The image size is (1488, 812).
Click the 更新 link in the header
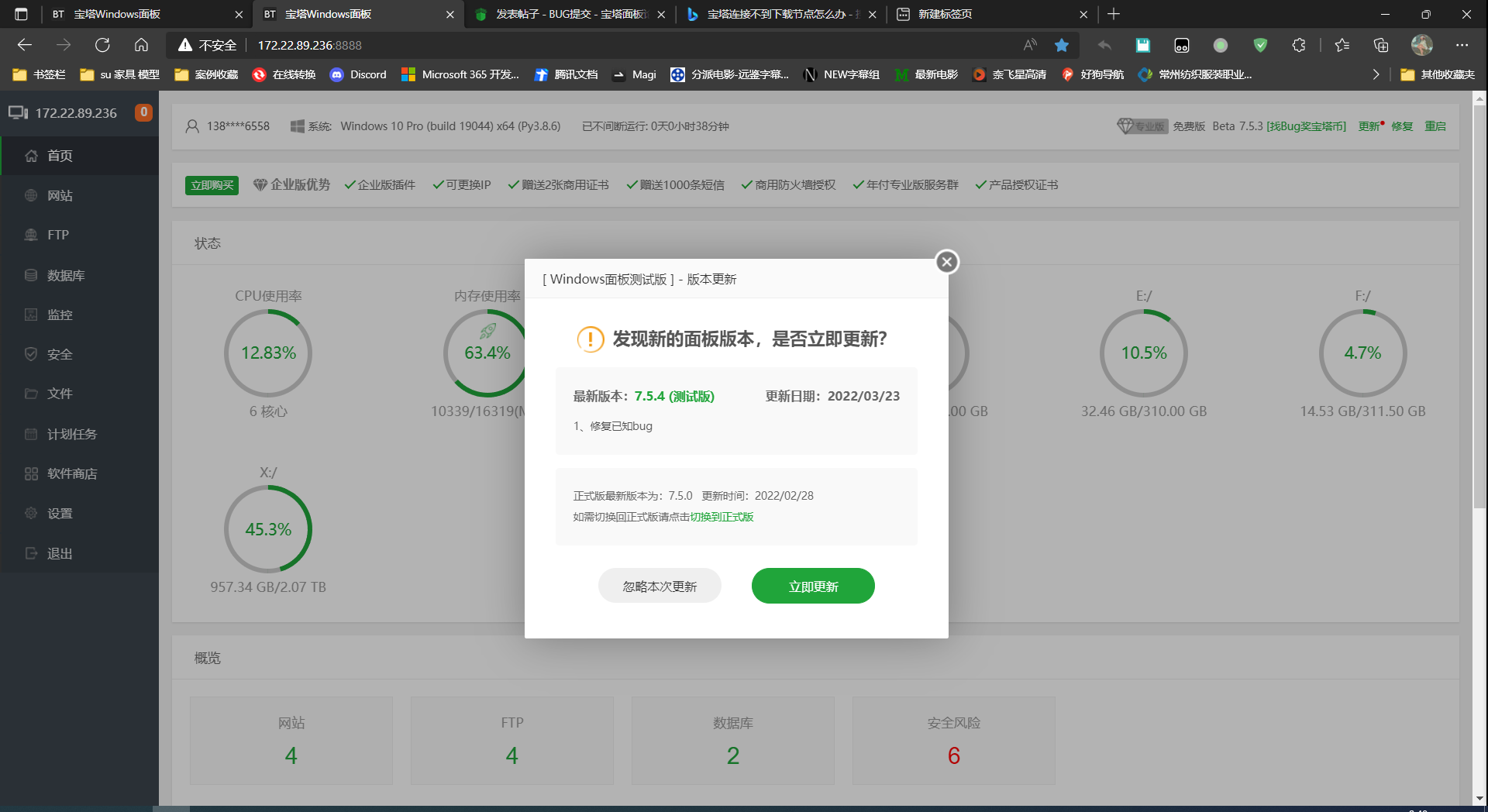[1369, 126]
